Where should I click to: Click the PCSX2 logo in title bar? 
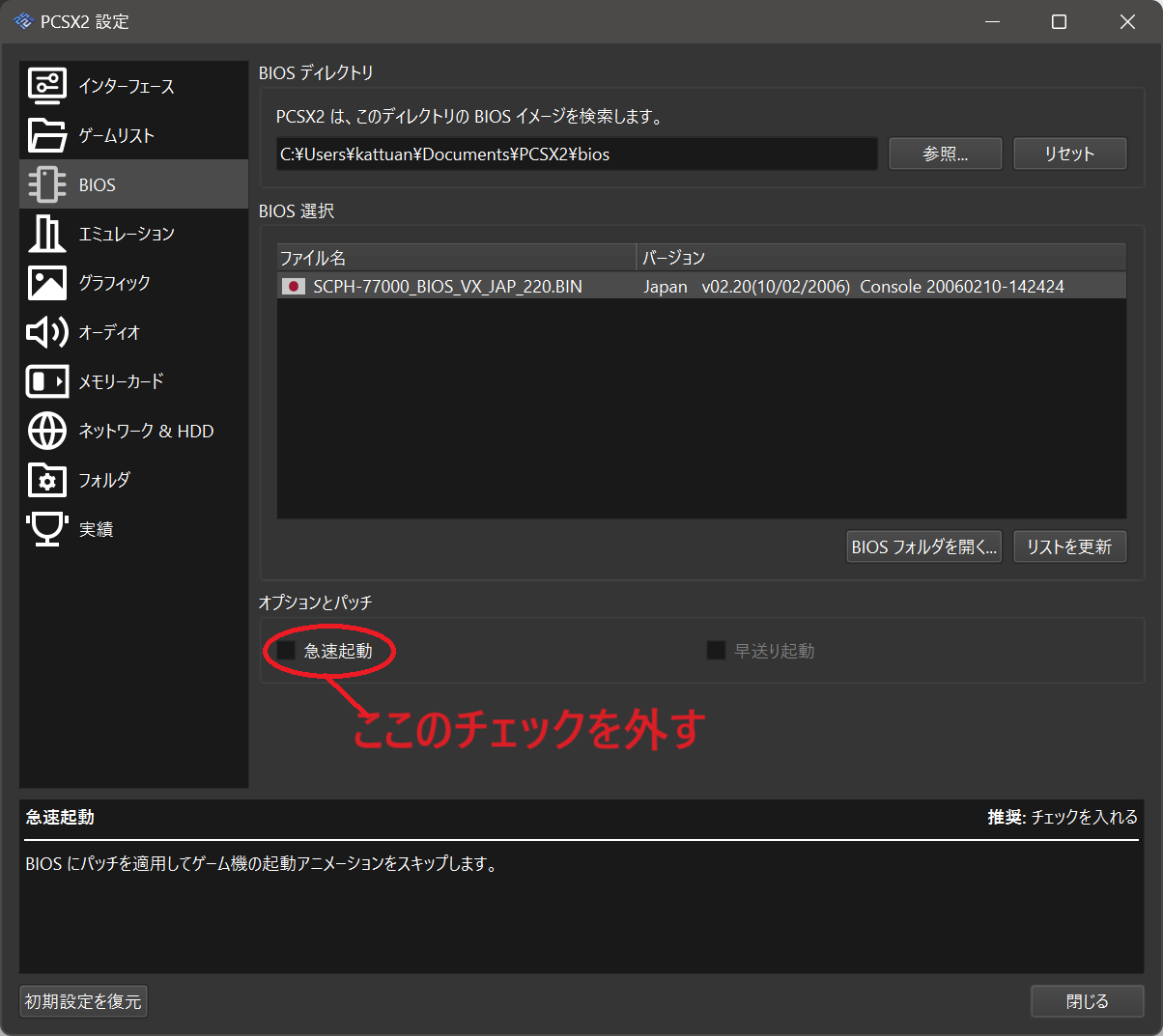click(23, 21)
